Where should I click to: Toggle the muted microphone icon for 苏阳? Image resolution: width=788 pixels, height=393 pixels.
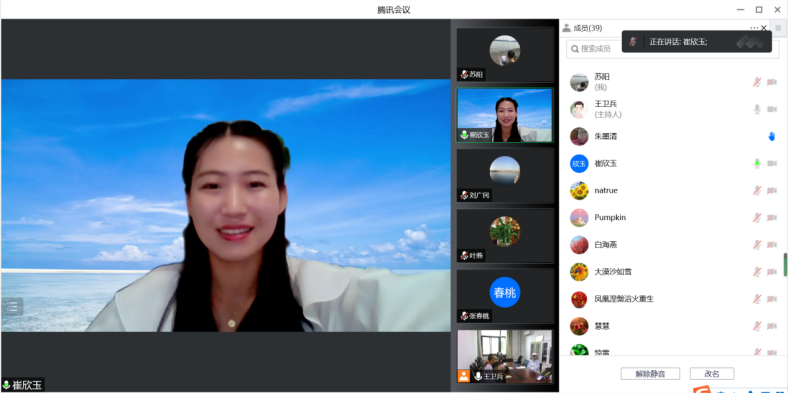(757, 82)
